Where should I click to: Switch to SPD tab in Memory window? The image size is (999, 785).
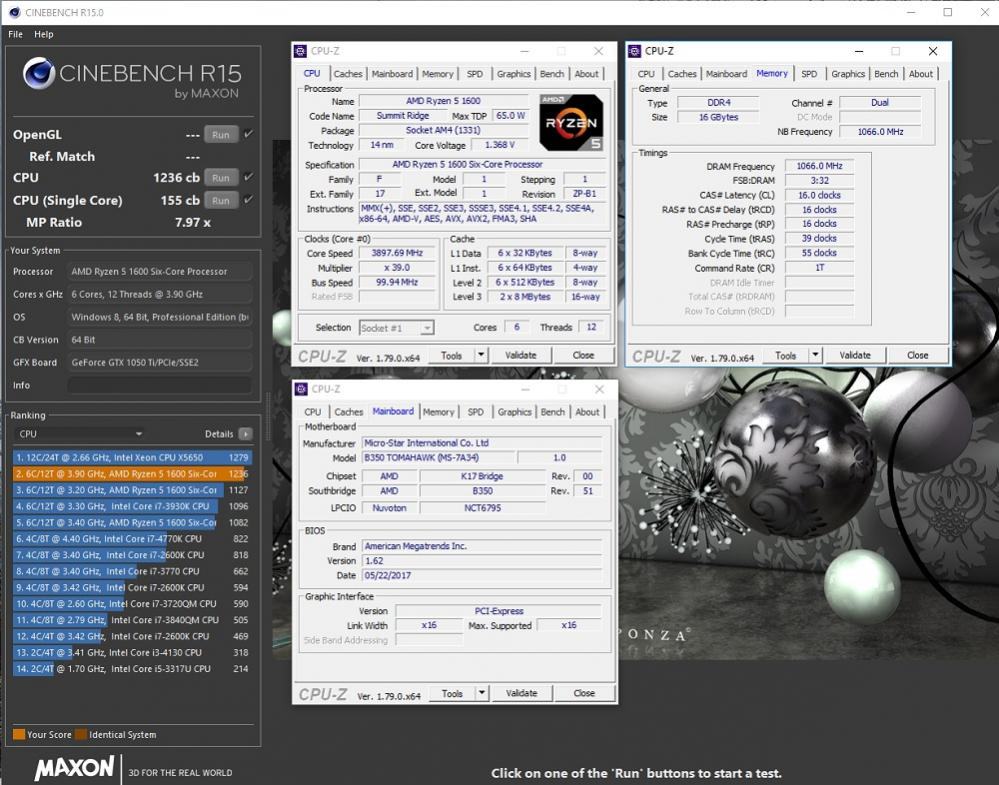(x=809, y=74)
